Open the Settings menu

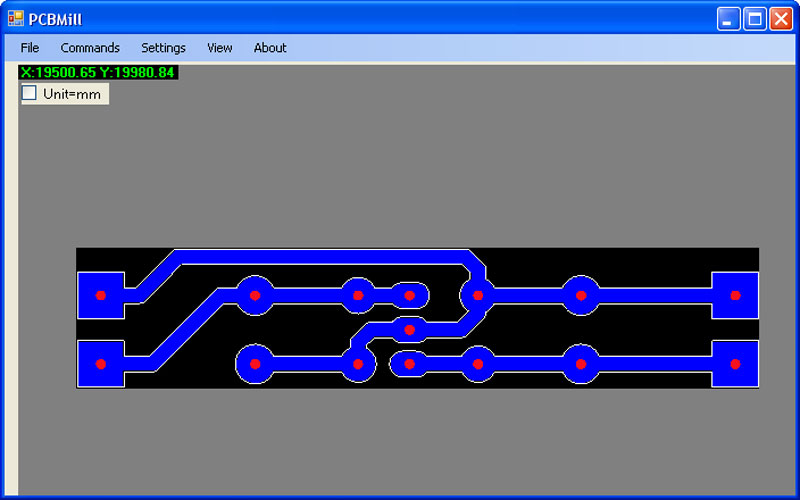(163, 48)
